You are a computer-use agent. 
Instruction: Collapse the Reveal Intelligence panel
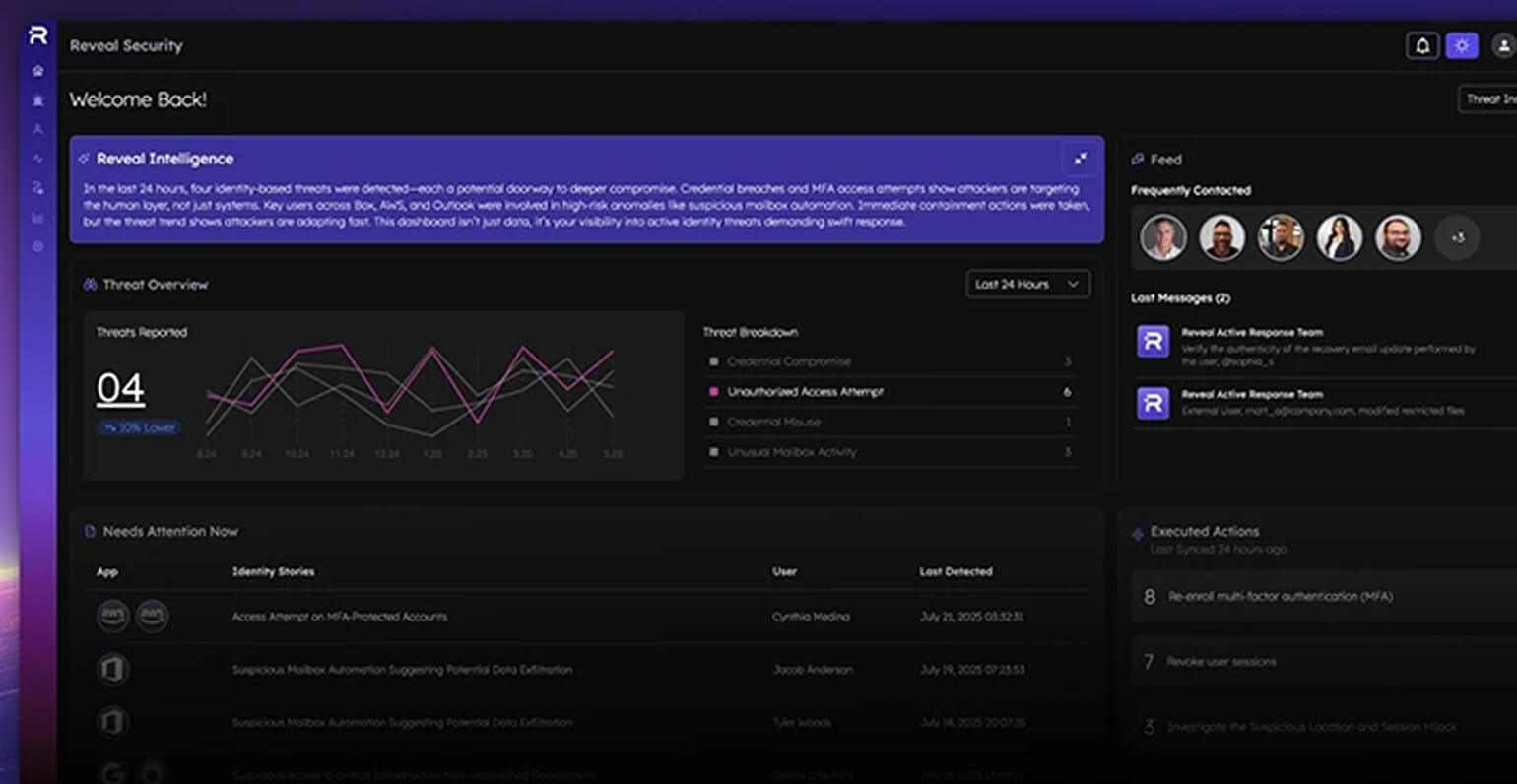[x=1081, y=159]
